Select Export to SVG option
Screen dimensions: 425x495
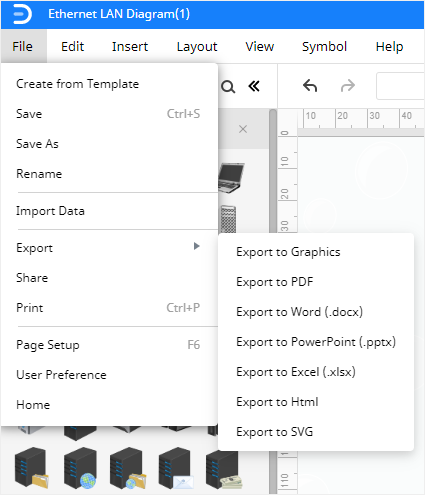click(275, 432)
